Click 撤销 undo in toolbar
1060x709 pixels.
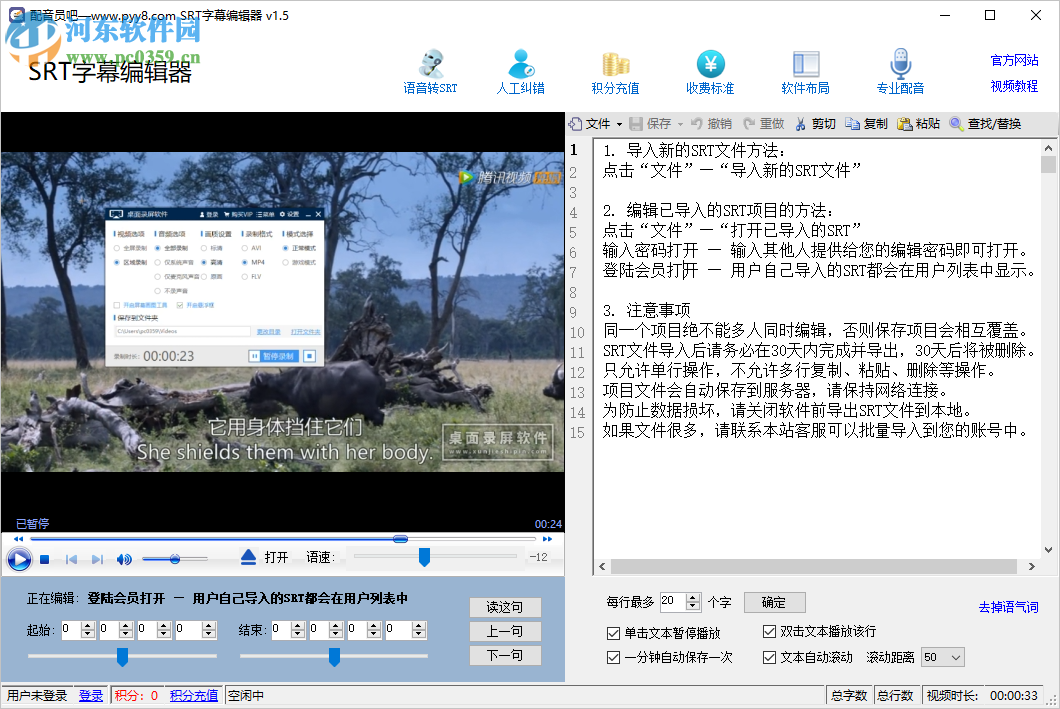point(711,124)
